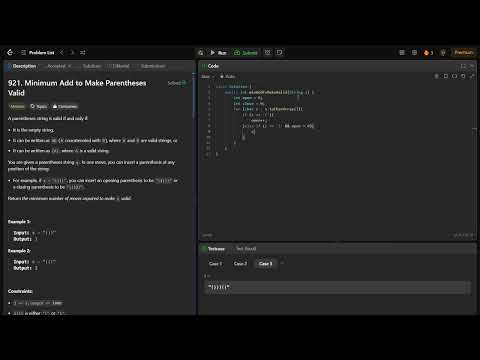Click the reset-code icon in editor toolbar
The width and height of the screenshot is (480, 360).
(463, 76)
